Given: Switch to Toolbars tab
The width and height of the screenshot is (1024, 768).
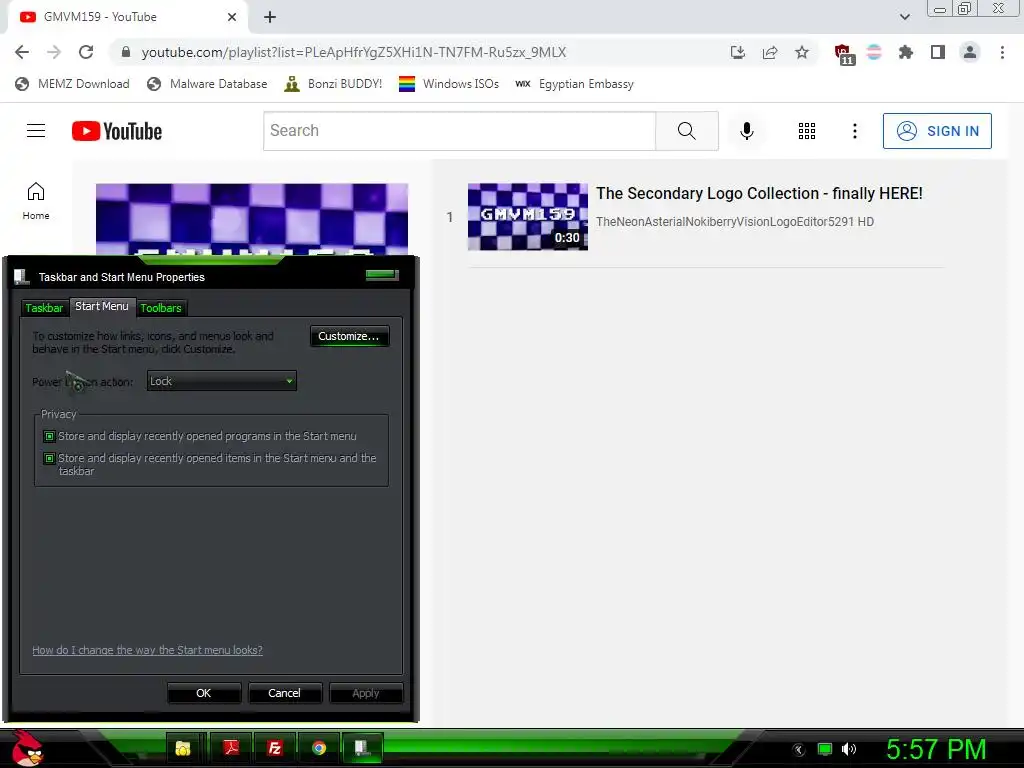Looking at the screenshot, I should pos(161,308).
